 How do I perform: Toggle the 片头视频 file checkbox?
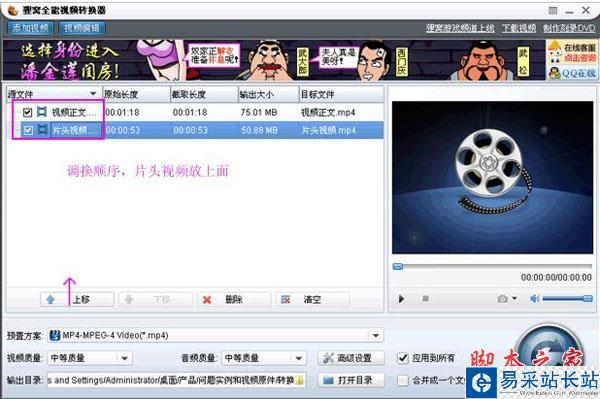28,130
